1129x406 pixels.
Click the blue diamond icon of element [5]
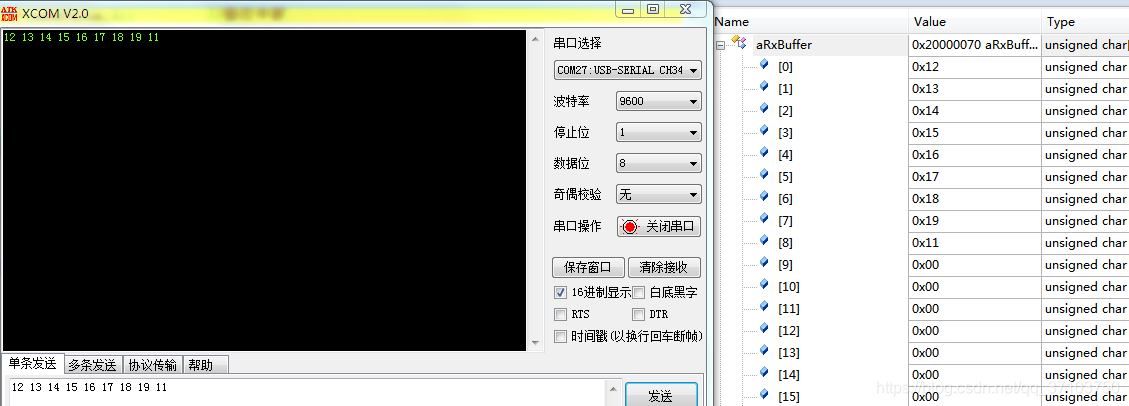point(764,175)
